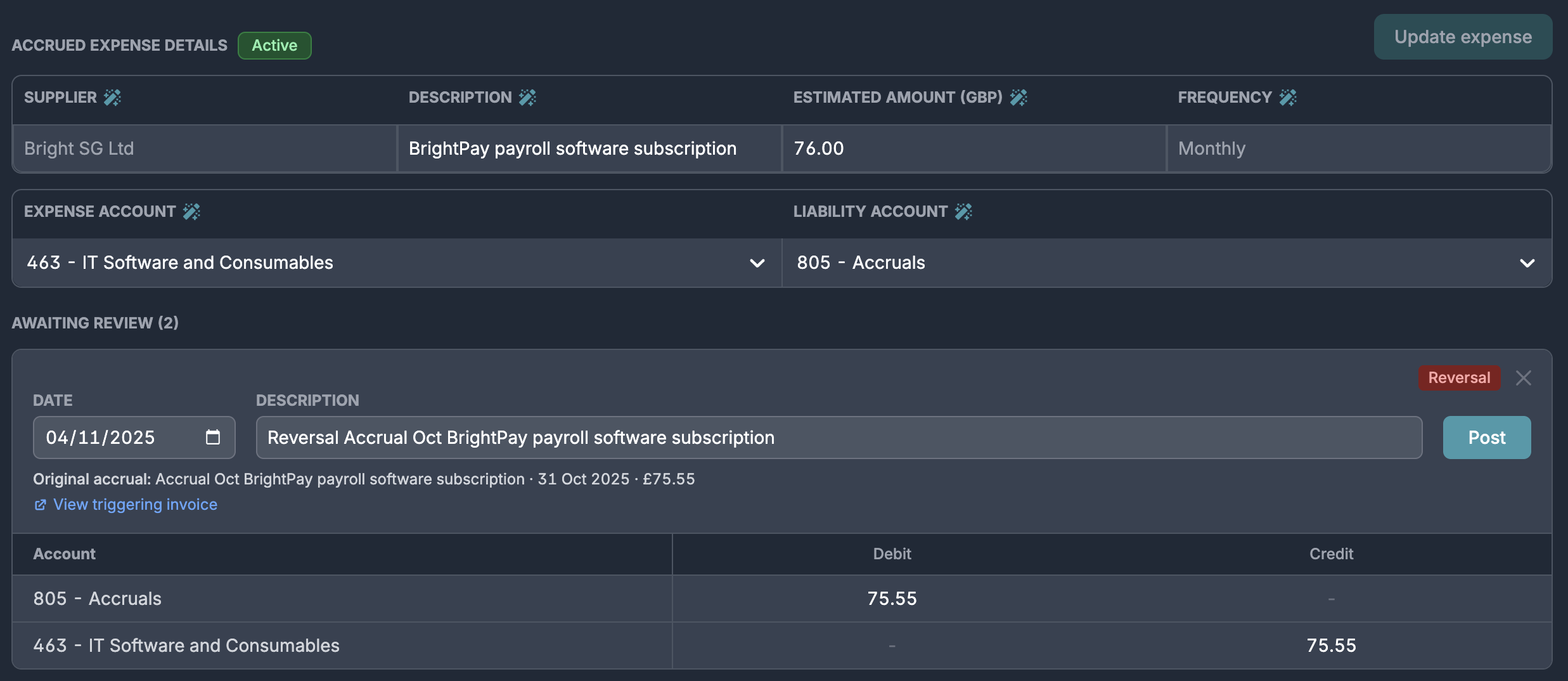Click the magic wand beside Estimated Amount (GBP)
The image size is (1568, 681).
click(x=1019, y=97)
